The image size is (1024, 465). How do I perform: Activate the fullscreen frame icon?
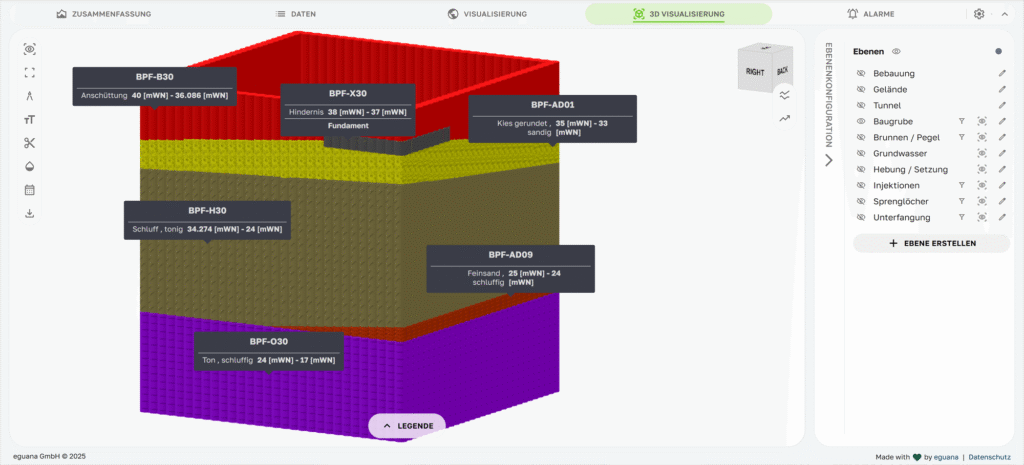[x=30, y=73]
